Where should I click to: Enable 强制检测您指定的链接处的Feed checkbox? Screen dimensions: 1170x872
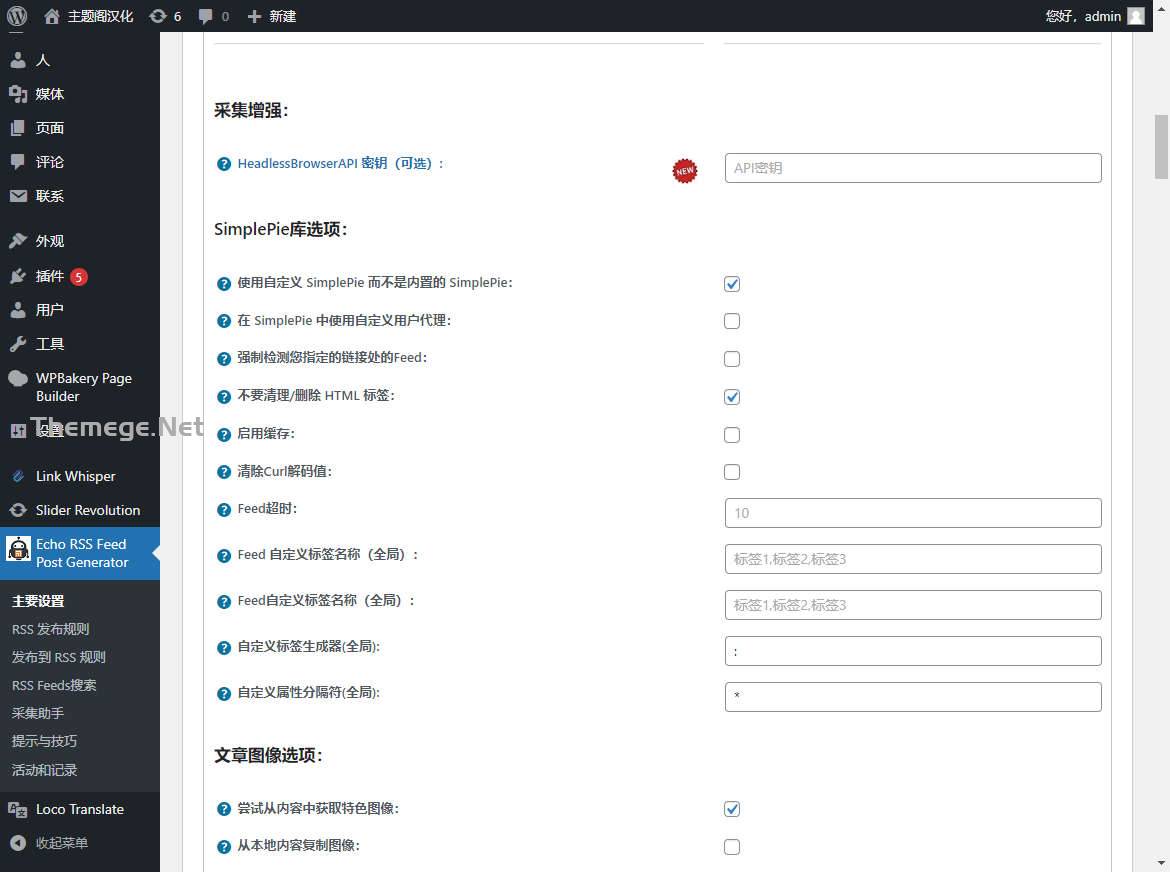tap(732, 359)
